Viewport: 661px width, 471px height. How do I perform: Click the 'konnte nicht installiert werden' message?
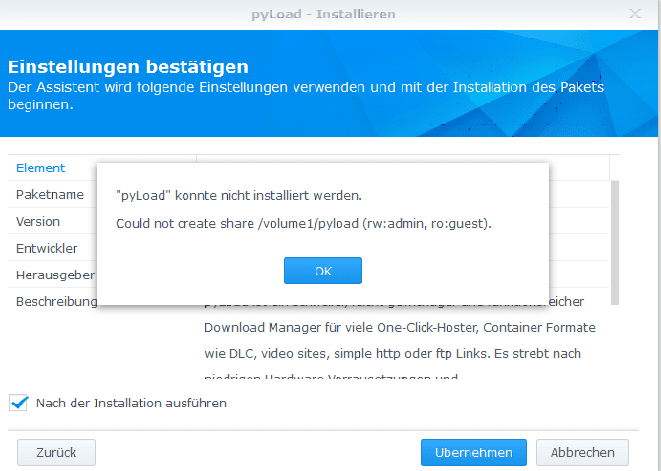coord(239,196)
